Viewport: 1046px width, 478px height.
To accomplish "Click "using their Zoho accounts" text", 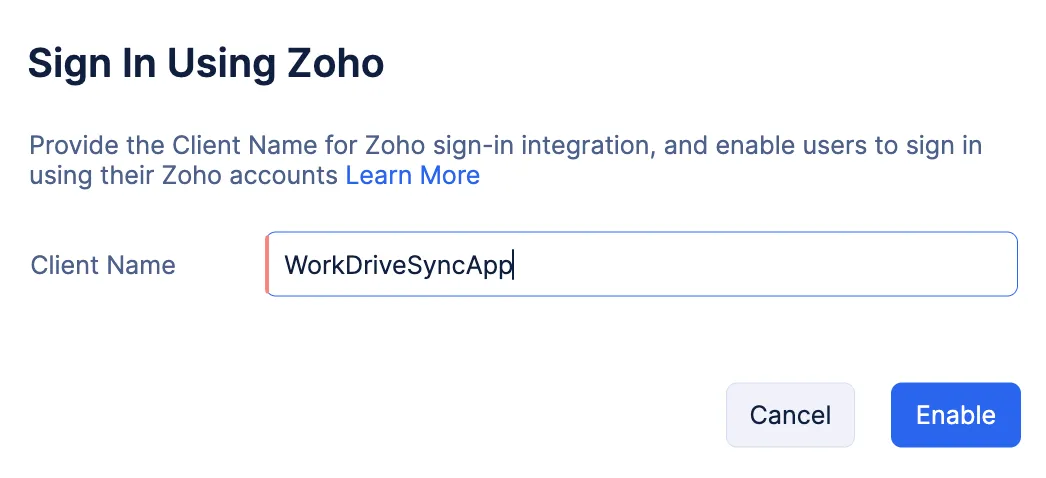I will coord(184,175).
